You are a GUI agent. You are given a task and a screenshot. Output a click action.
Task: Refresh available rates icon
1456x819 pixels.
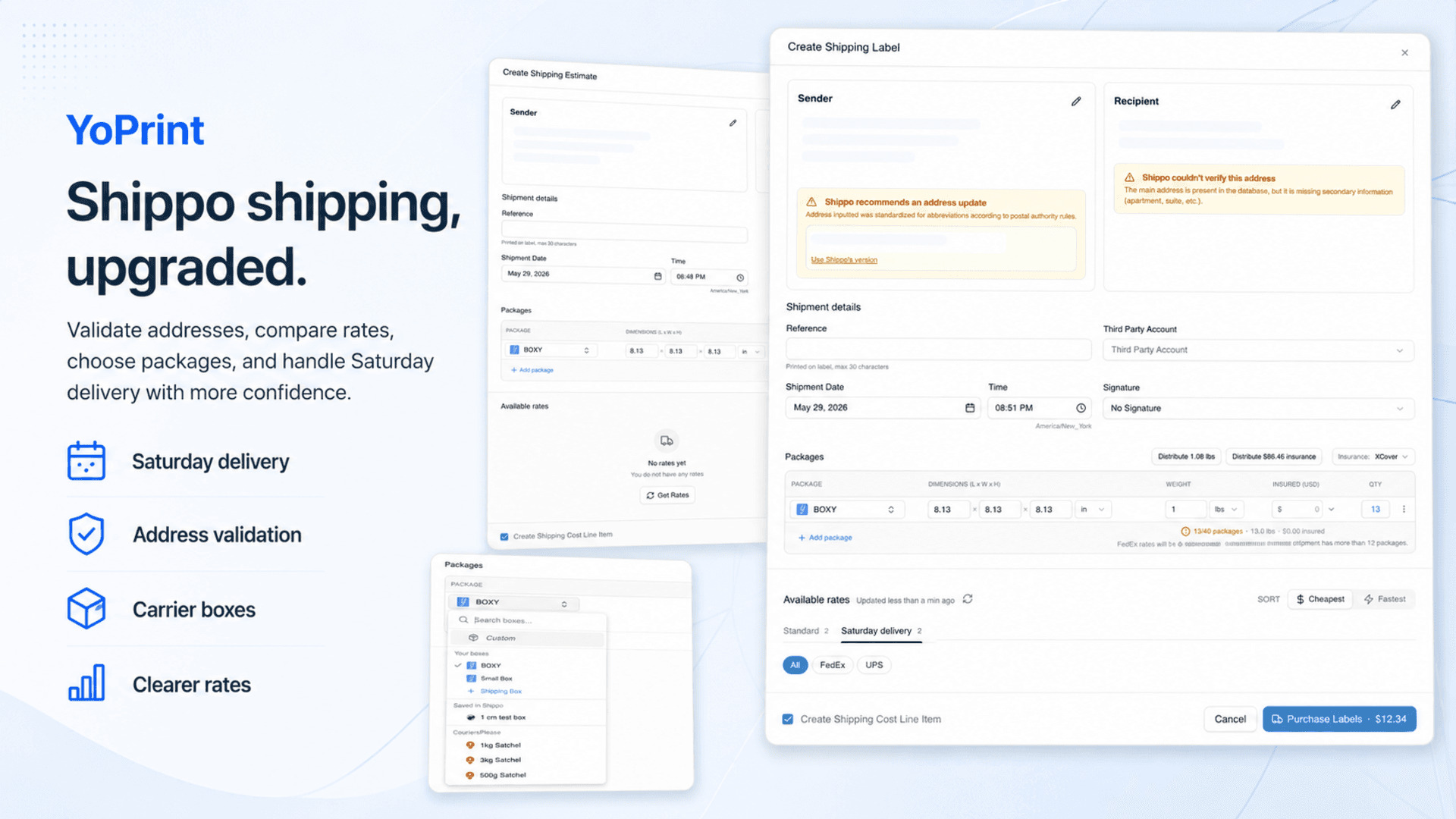pos(968,599)
